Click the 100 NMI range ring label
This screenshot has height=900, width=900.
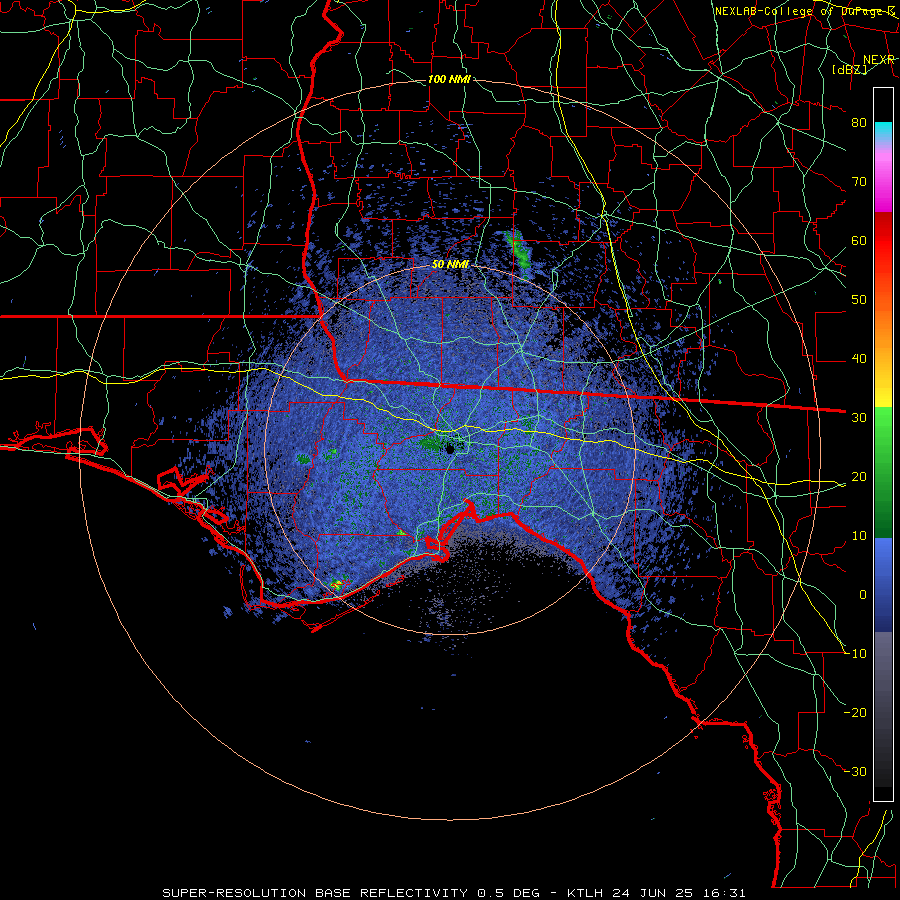449,79
